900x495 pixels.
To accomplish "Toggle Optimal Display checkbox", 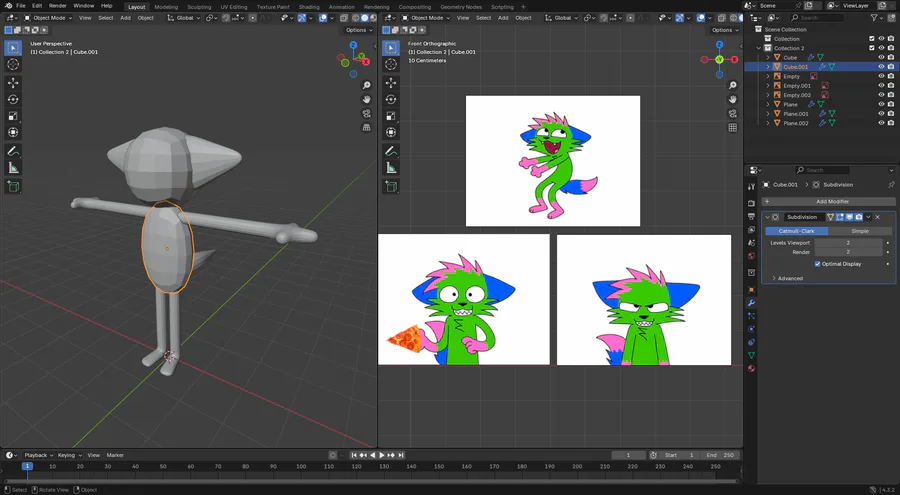I will tap(817, 264).
